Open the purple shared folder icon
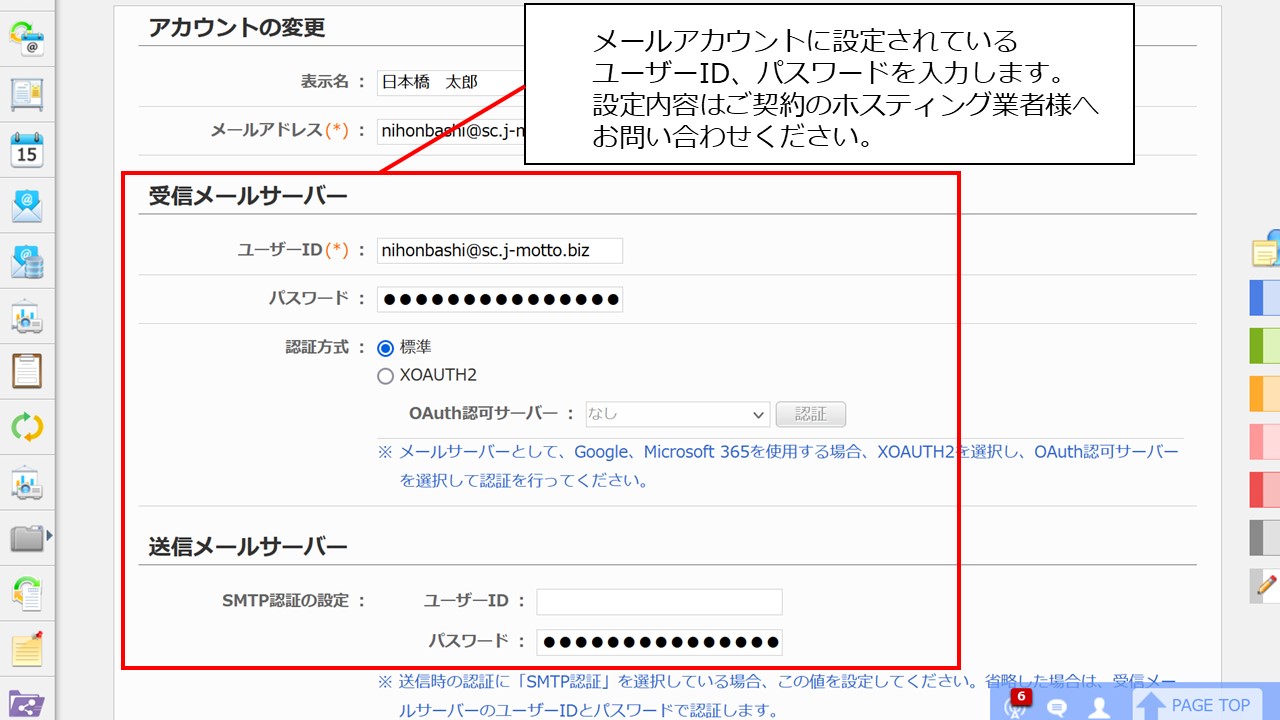The image size is (1280, 720). coord(26,703)
